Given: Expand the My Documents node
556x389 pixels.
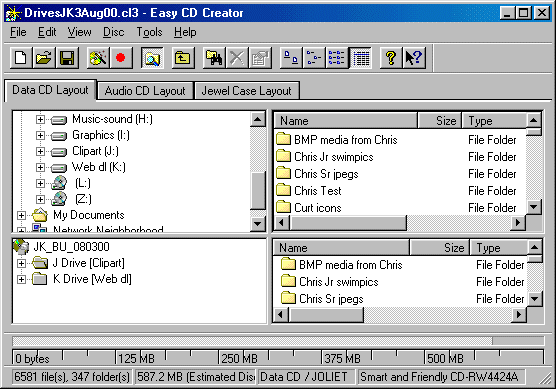Looking at the screenshot, I should [21, 215].
